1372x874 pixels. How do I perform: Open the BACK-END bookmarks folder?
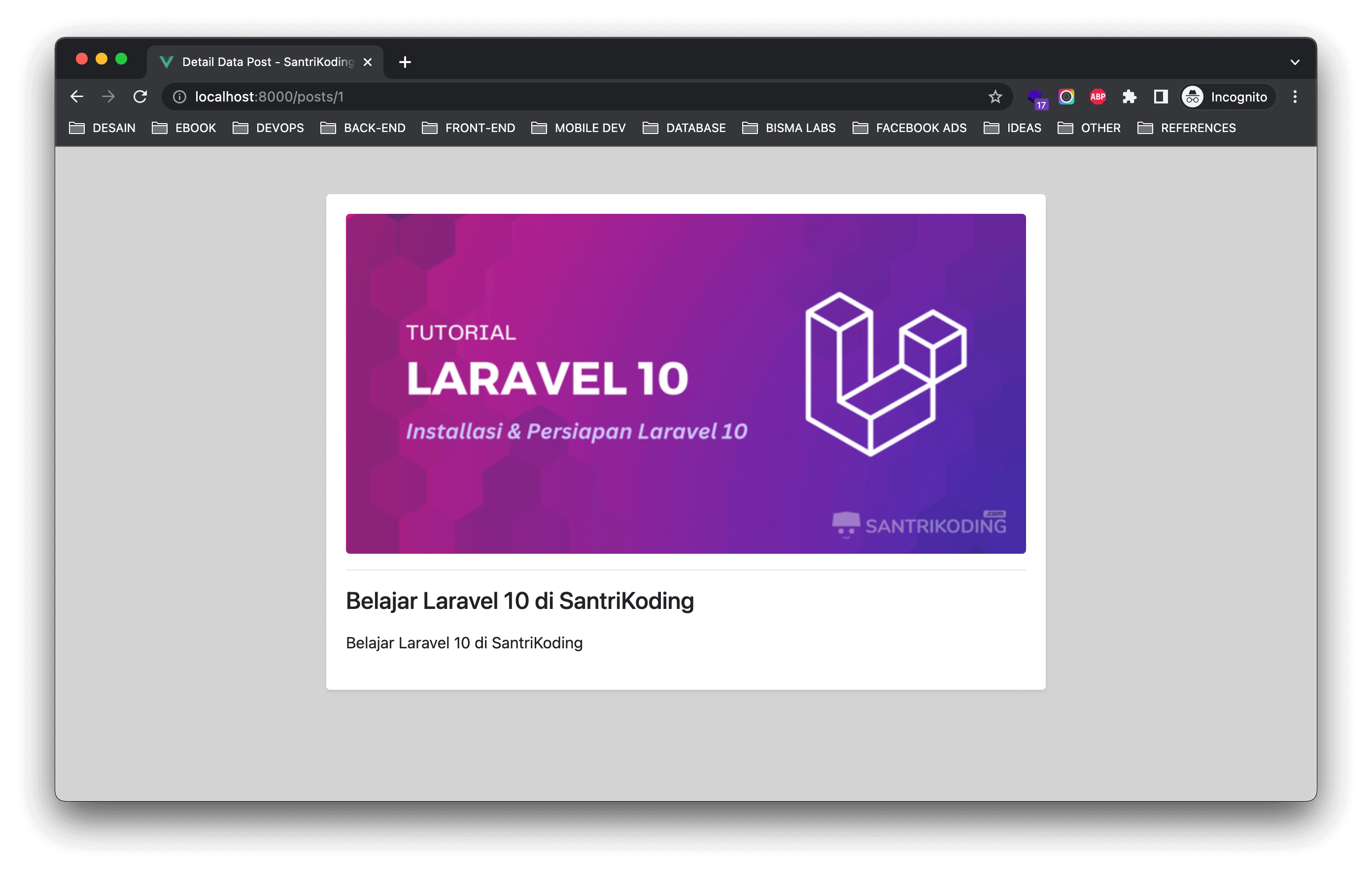363,128
